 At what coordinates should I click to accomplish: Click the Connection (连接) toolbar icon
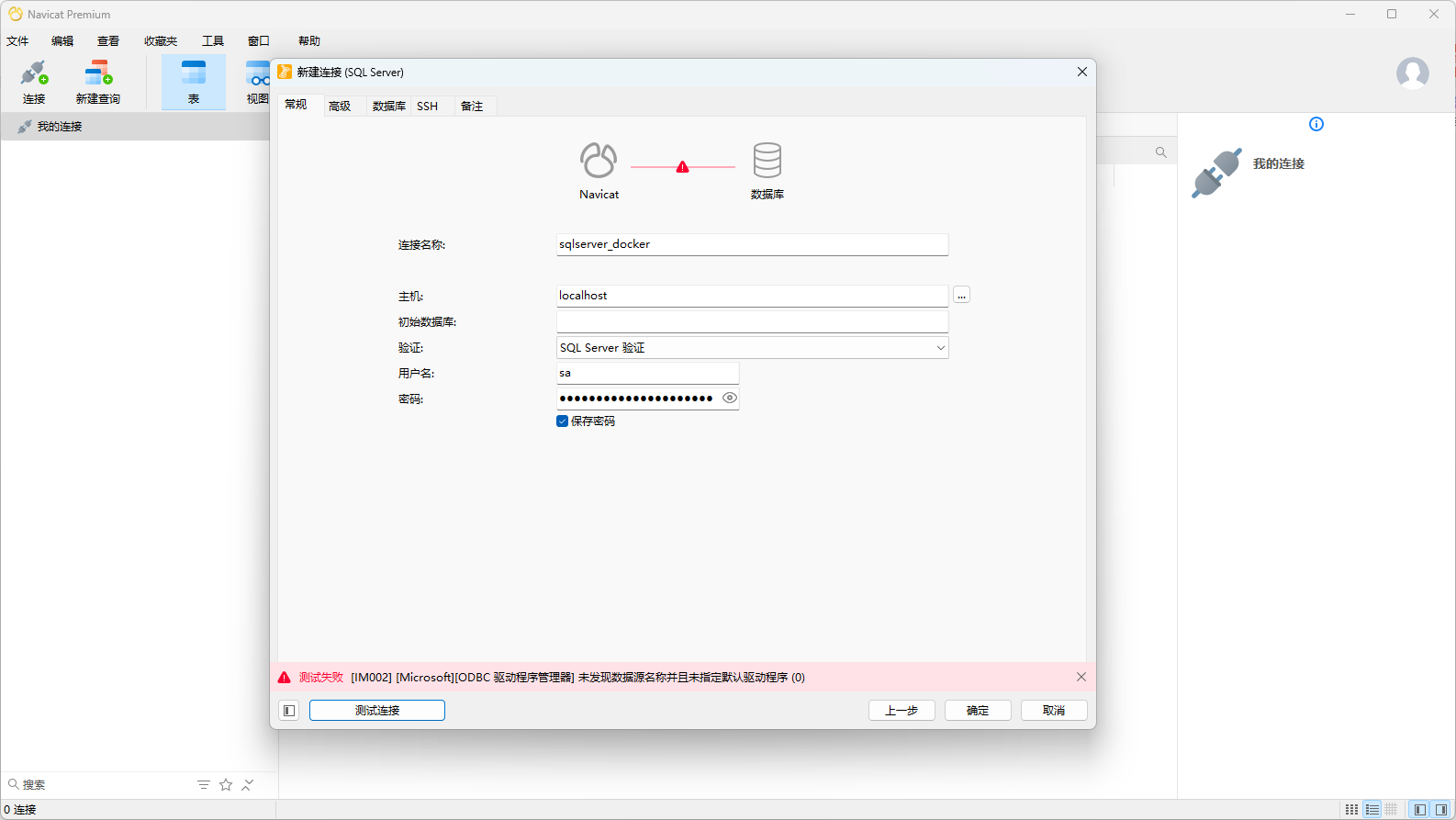(34, 82)
